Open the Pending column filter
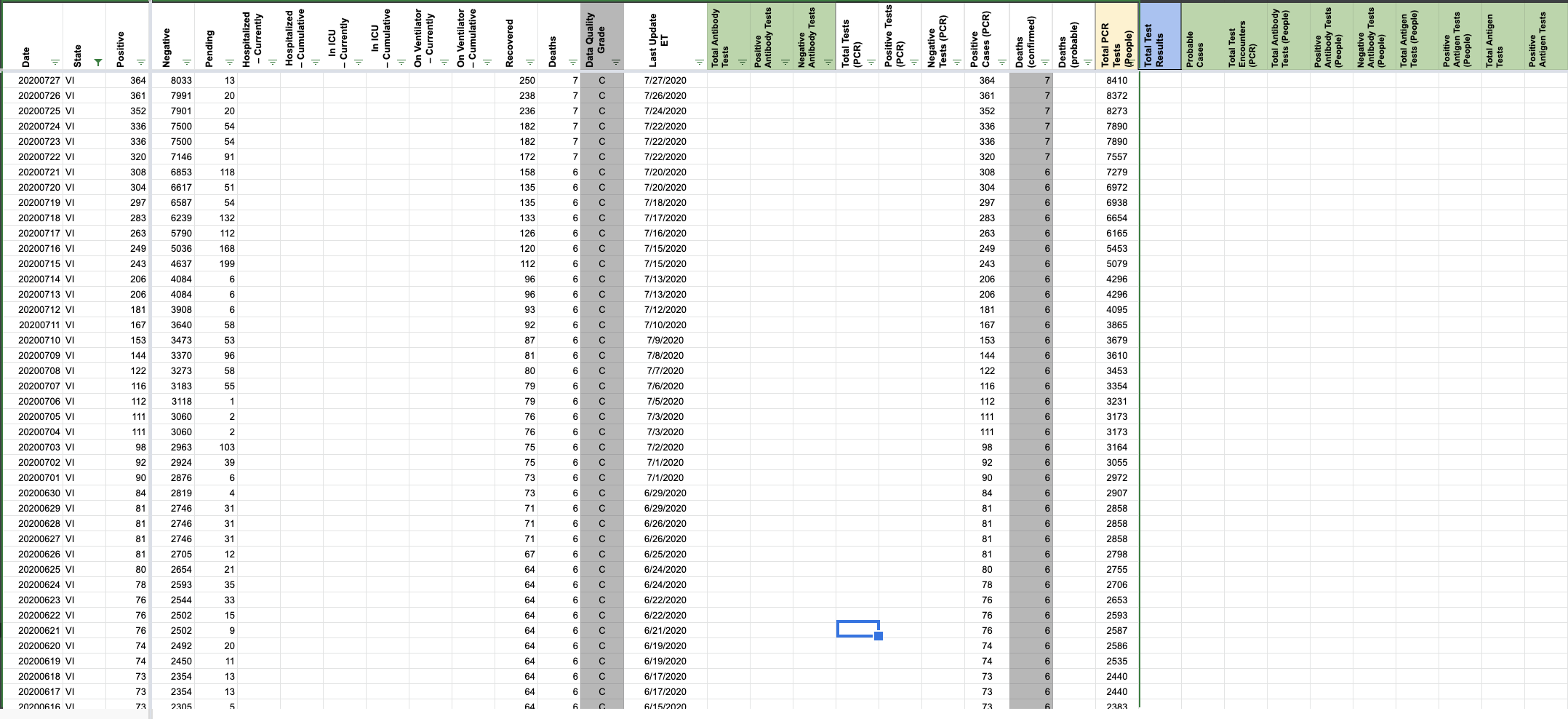The height and width of the screenshot is (719, 1568). click(x=229, y=63)
